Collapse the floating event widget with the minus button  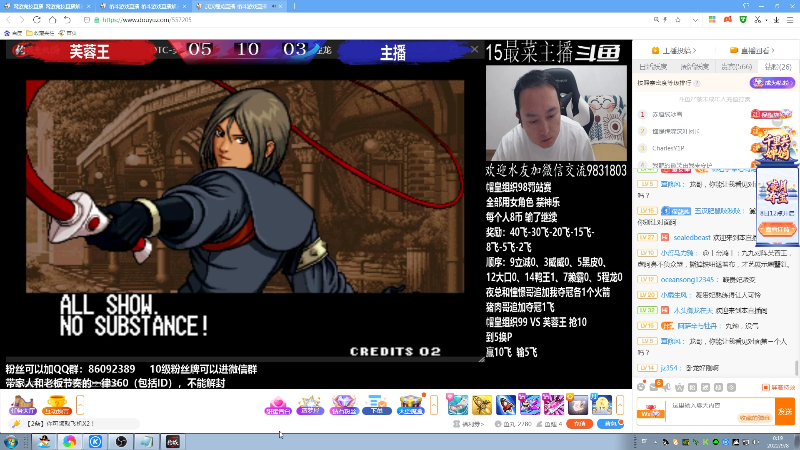777,121
